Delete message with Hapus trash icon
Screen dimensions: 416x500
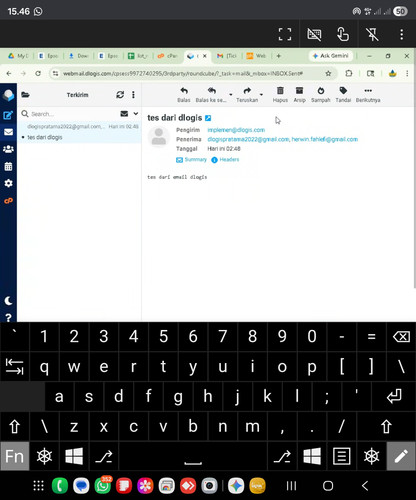[280, 95]
